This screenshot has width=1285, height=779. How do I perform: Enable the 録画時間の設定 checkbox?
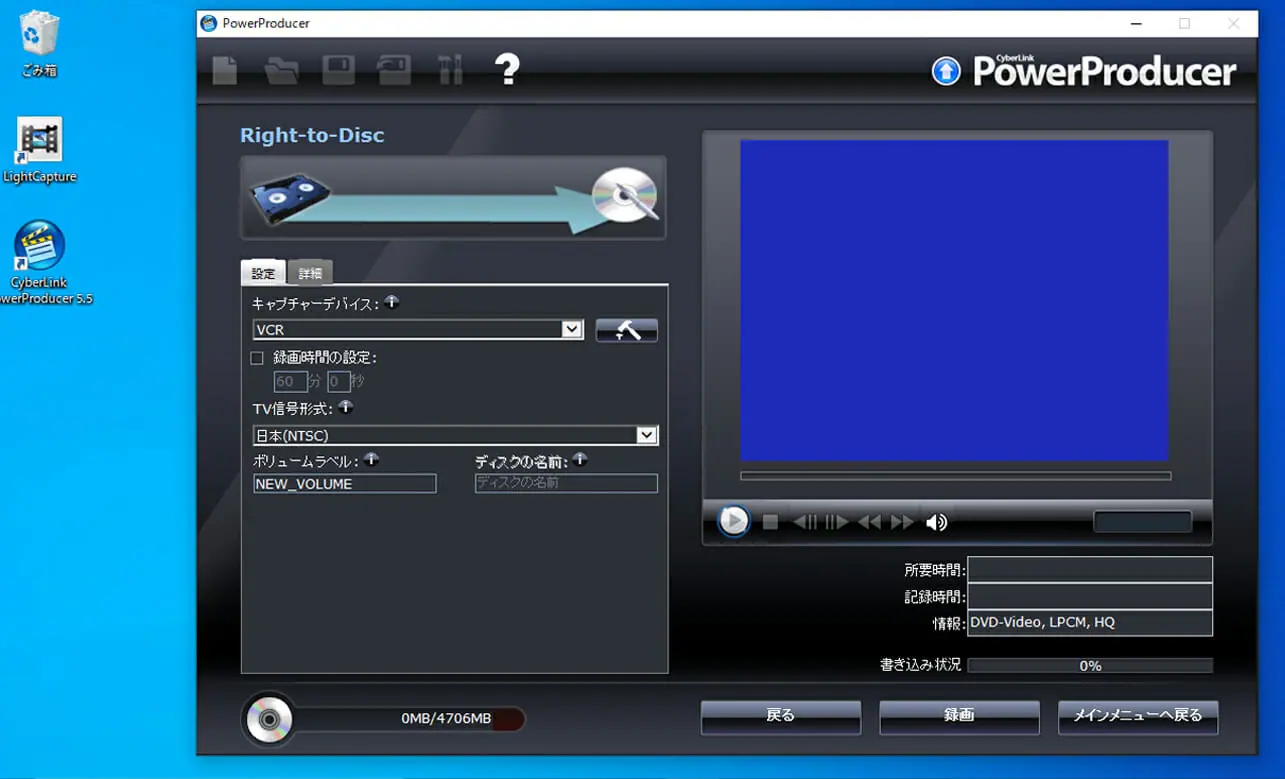[x=257, y=358]
